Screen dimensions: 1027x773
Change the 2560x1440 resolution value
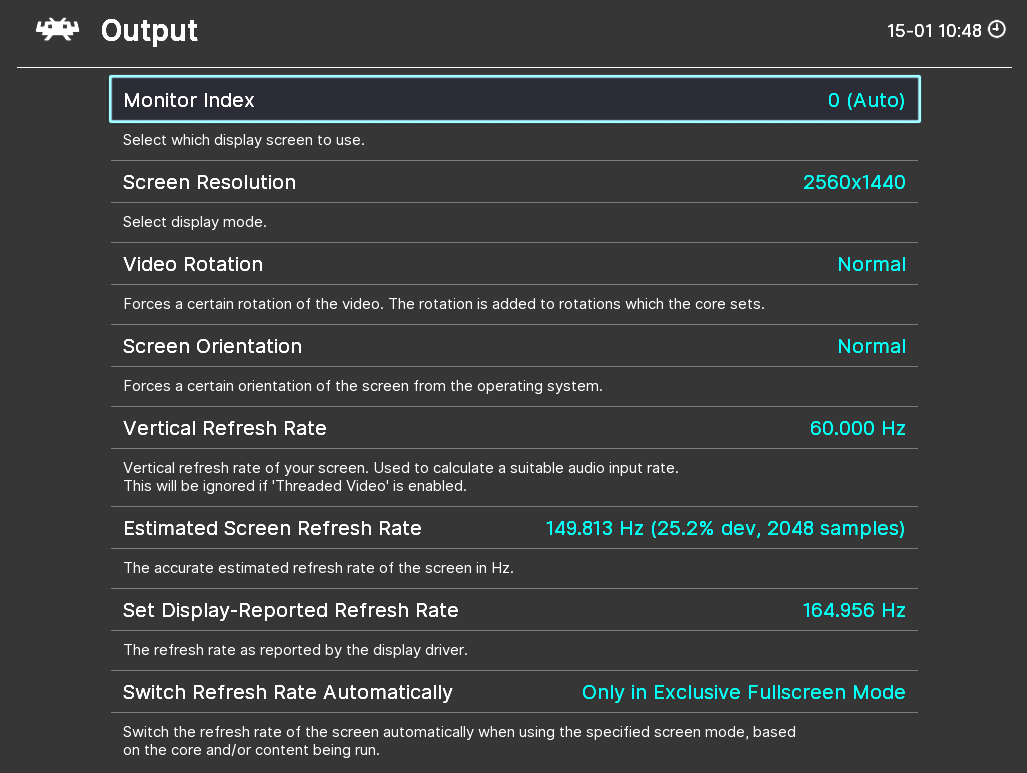854,182
